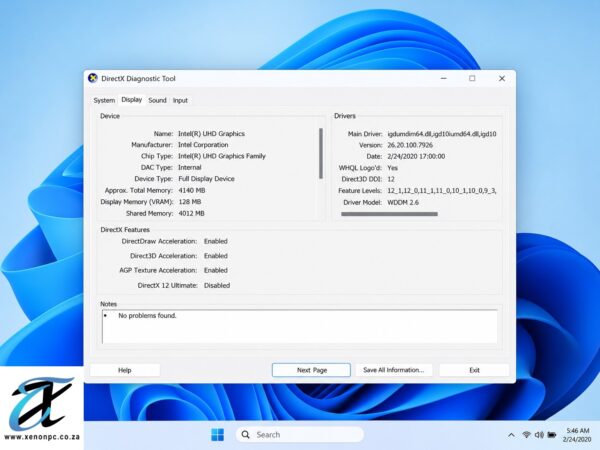Minimize the DirectX Diagnostic Tool window

[x=443, y=78]
